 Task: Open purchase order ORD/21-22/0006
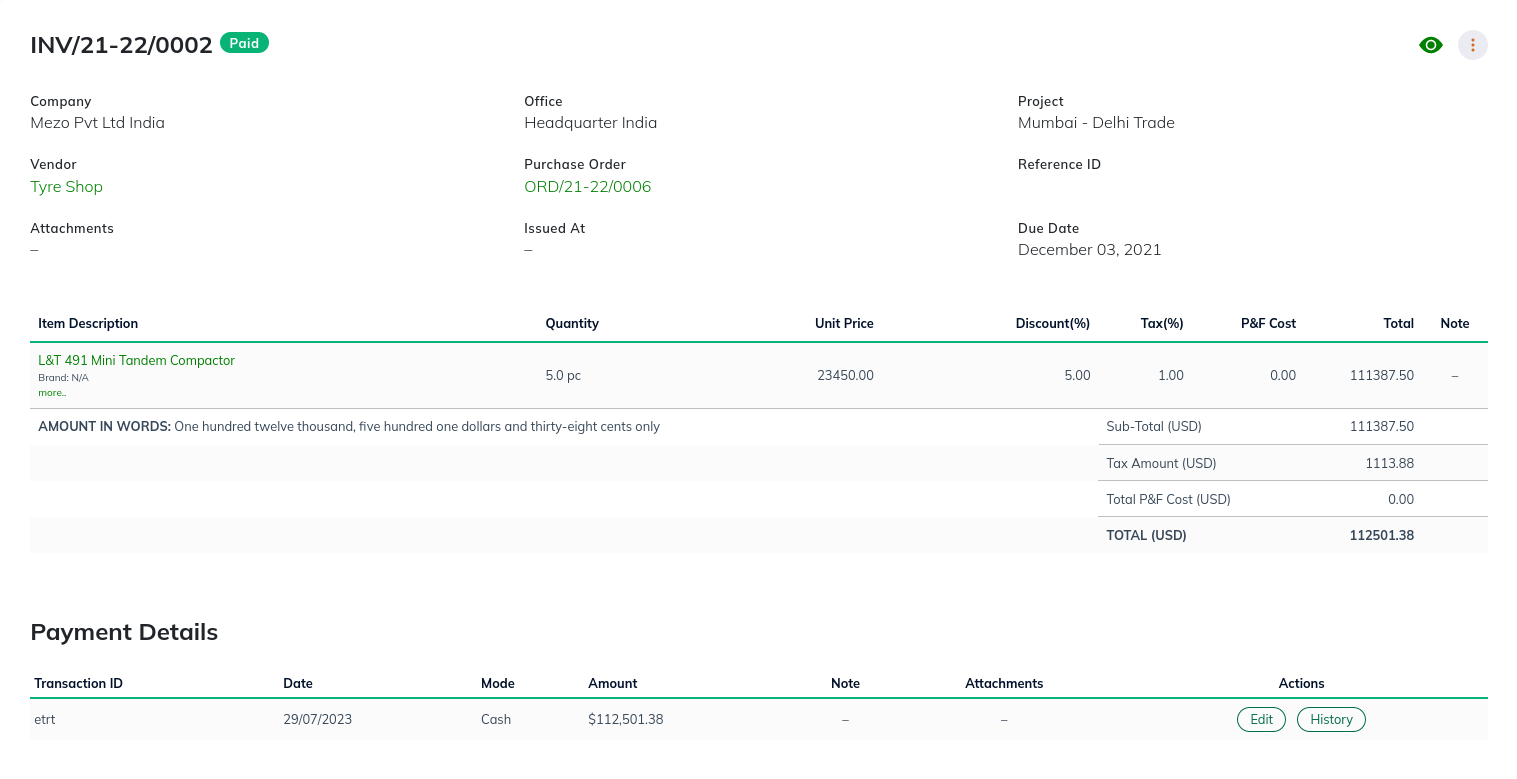tap(587, 187)
